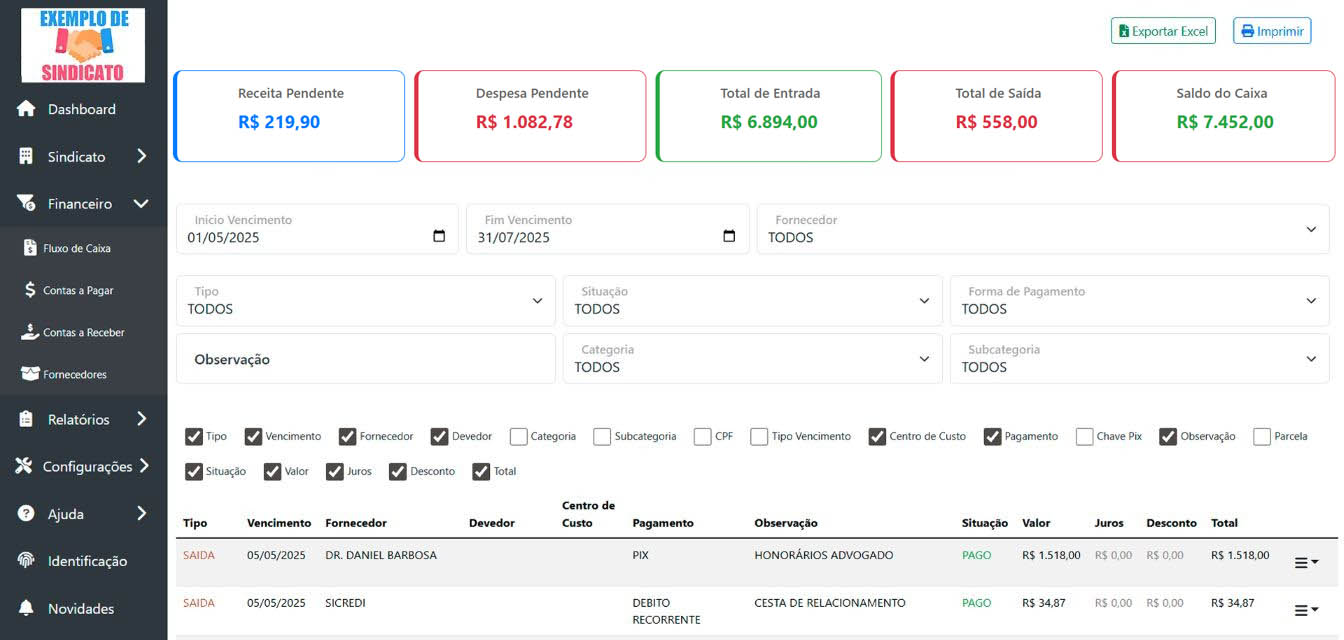Open the row actions menu for DR. DANIEL BARBOSA
This screenshot has height=640, width=1344.
tap(1305, 561)
